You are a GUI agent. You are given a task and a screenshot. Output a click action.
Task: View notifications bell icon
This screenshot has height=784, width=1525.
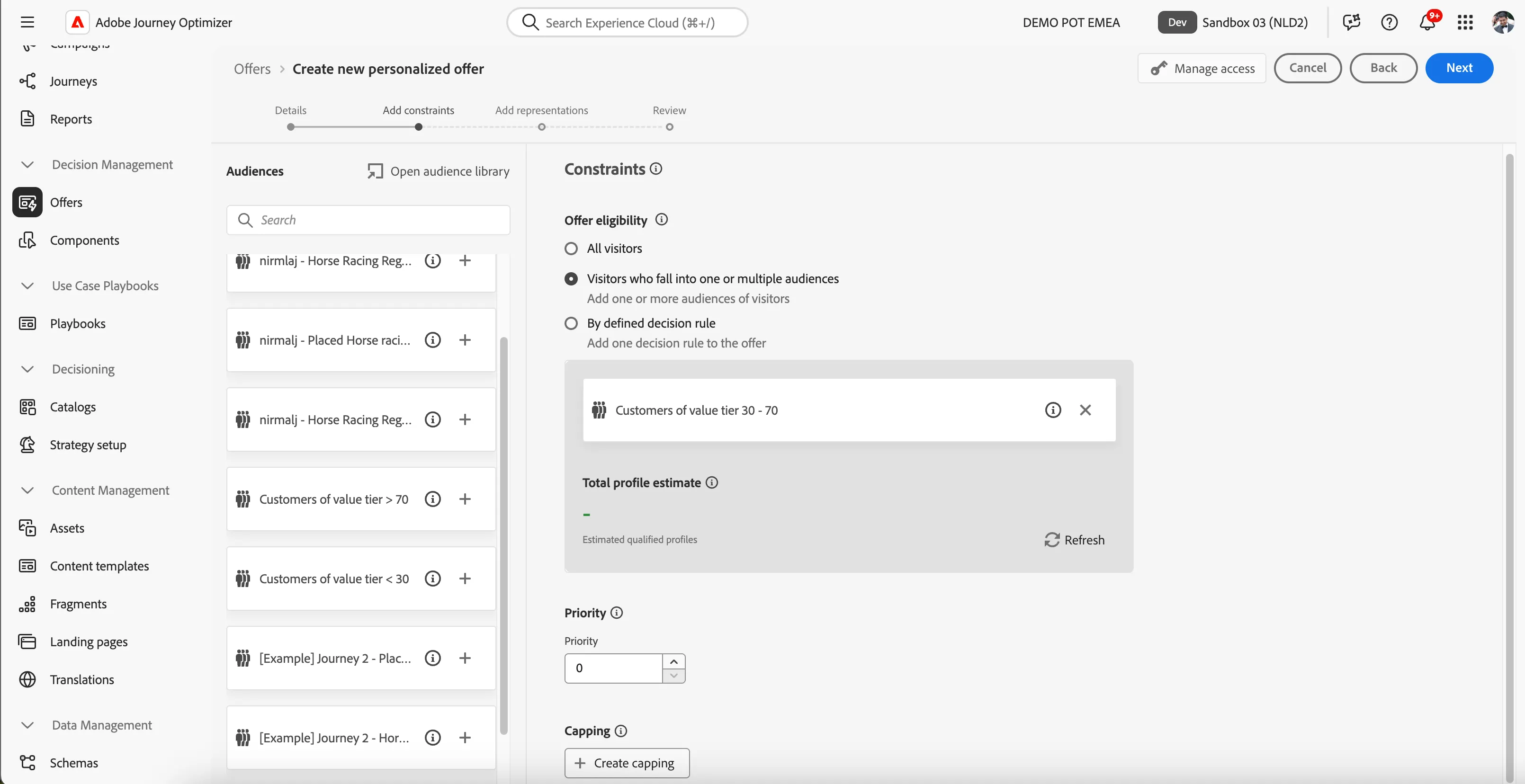point(1427,22)
